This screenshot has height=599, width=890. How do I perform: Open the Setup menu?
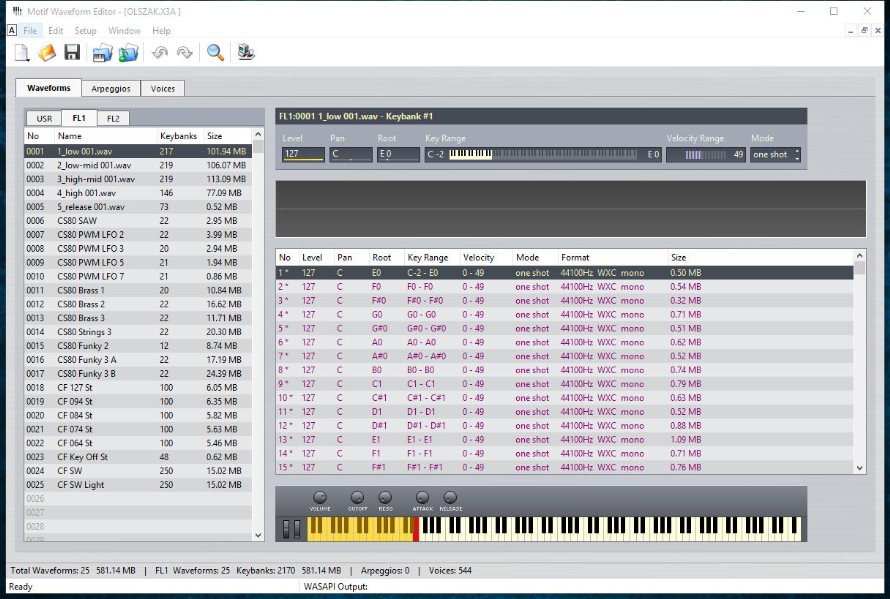coord(86,31)
